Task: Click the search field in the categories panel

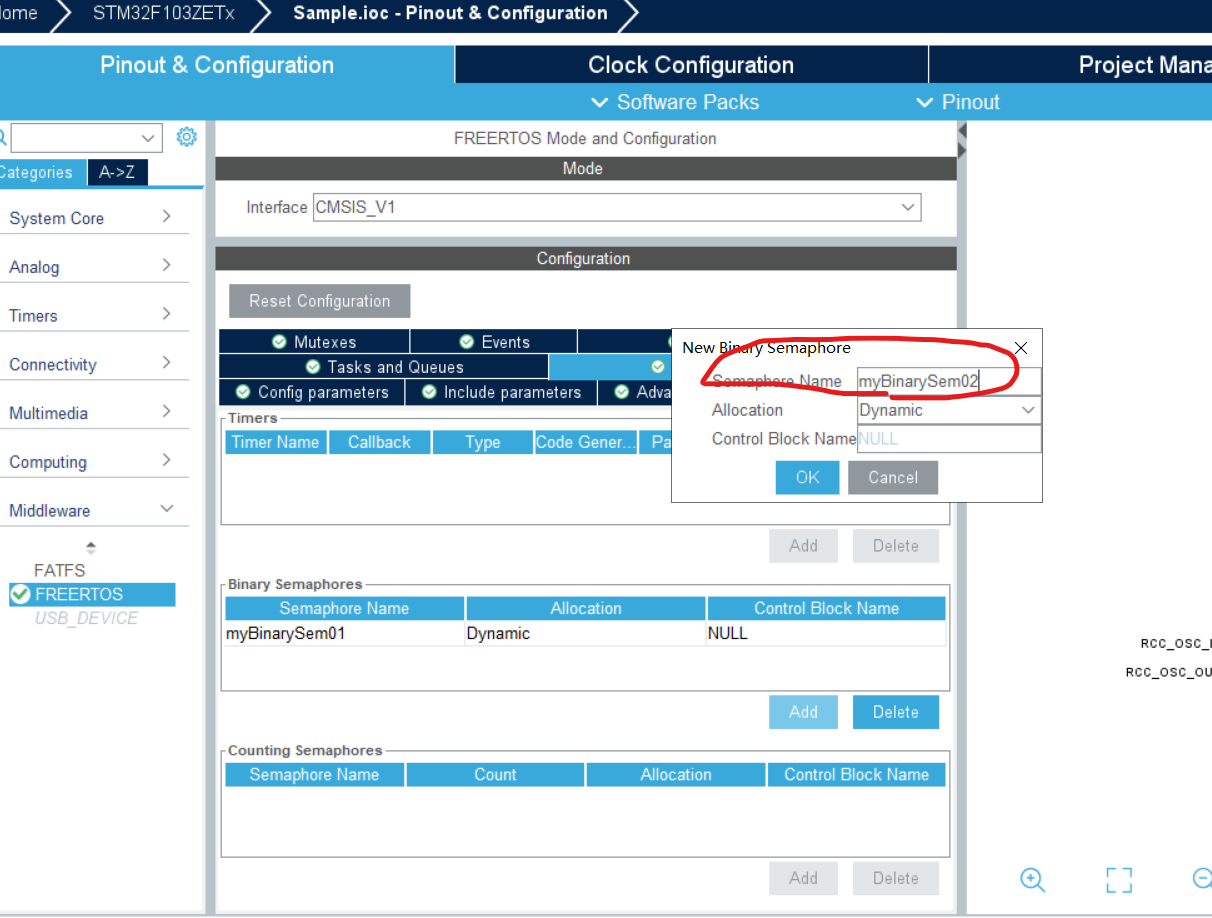Action: [75, 138]
